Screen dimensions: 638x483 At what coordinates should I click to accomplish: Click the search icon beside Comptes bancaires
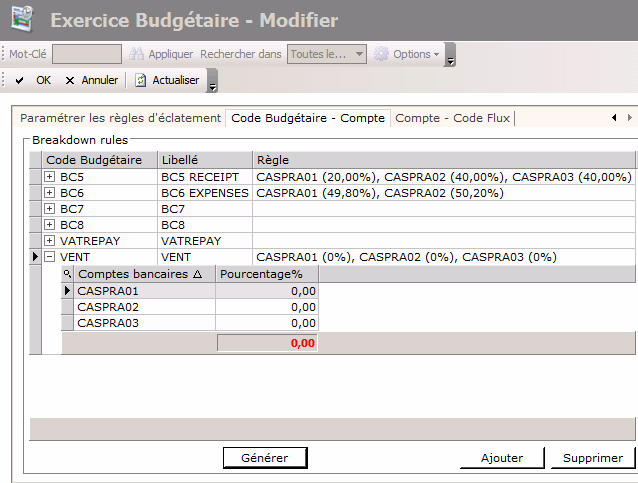tap(68, 274)
